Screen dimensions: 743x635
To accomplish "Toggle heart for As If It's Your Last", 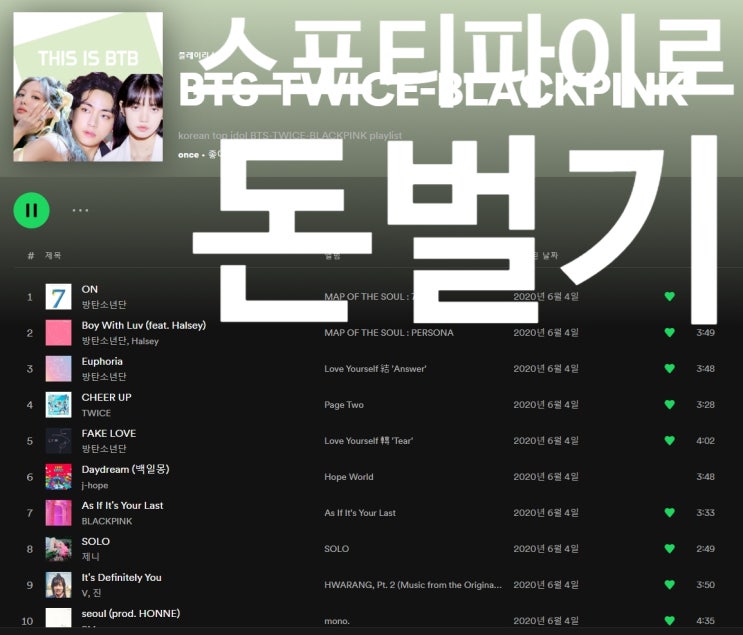I will [x=670, y=512].
